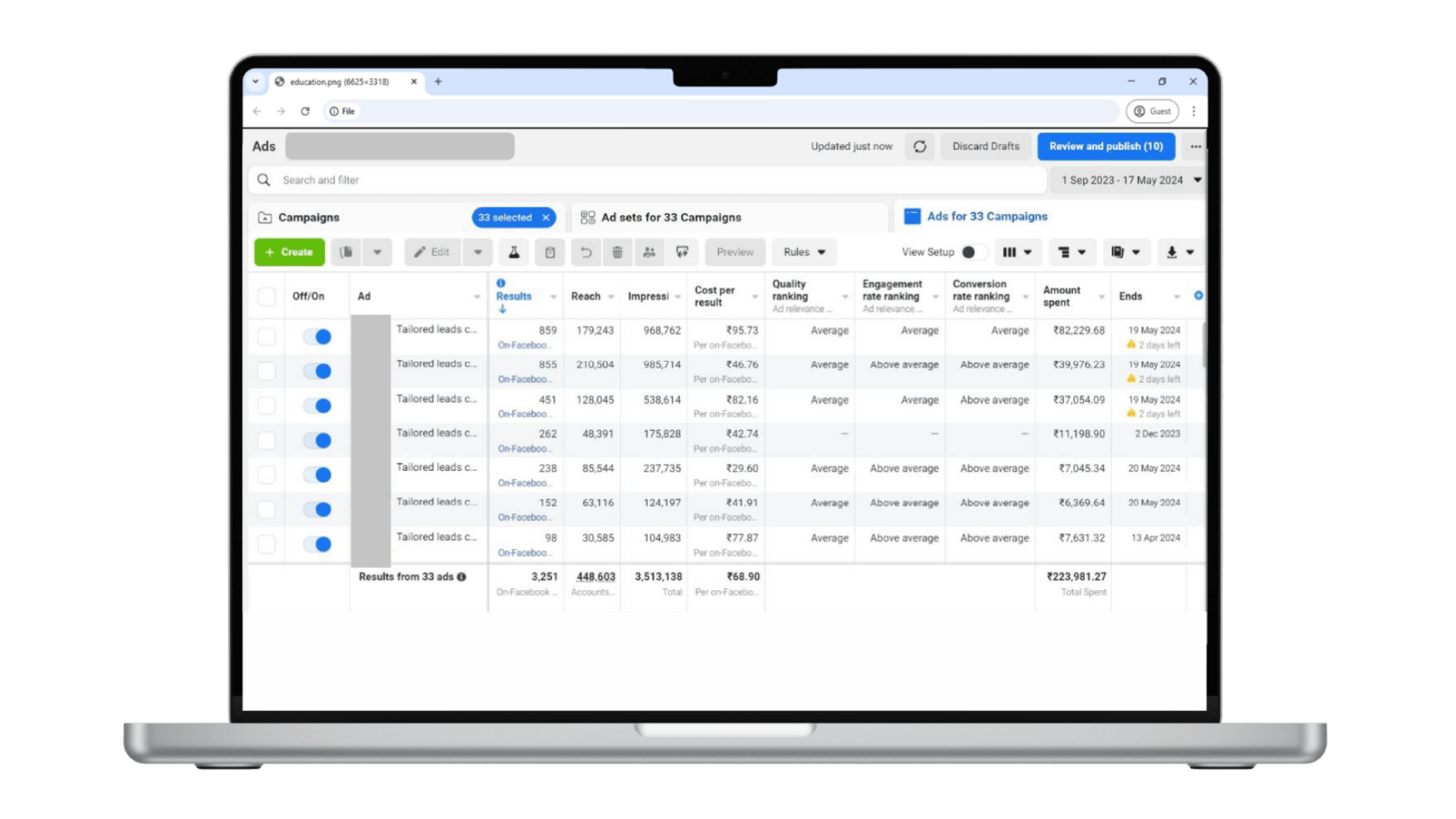Check the select-all header checkbox

tap(266, 297)
